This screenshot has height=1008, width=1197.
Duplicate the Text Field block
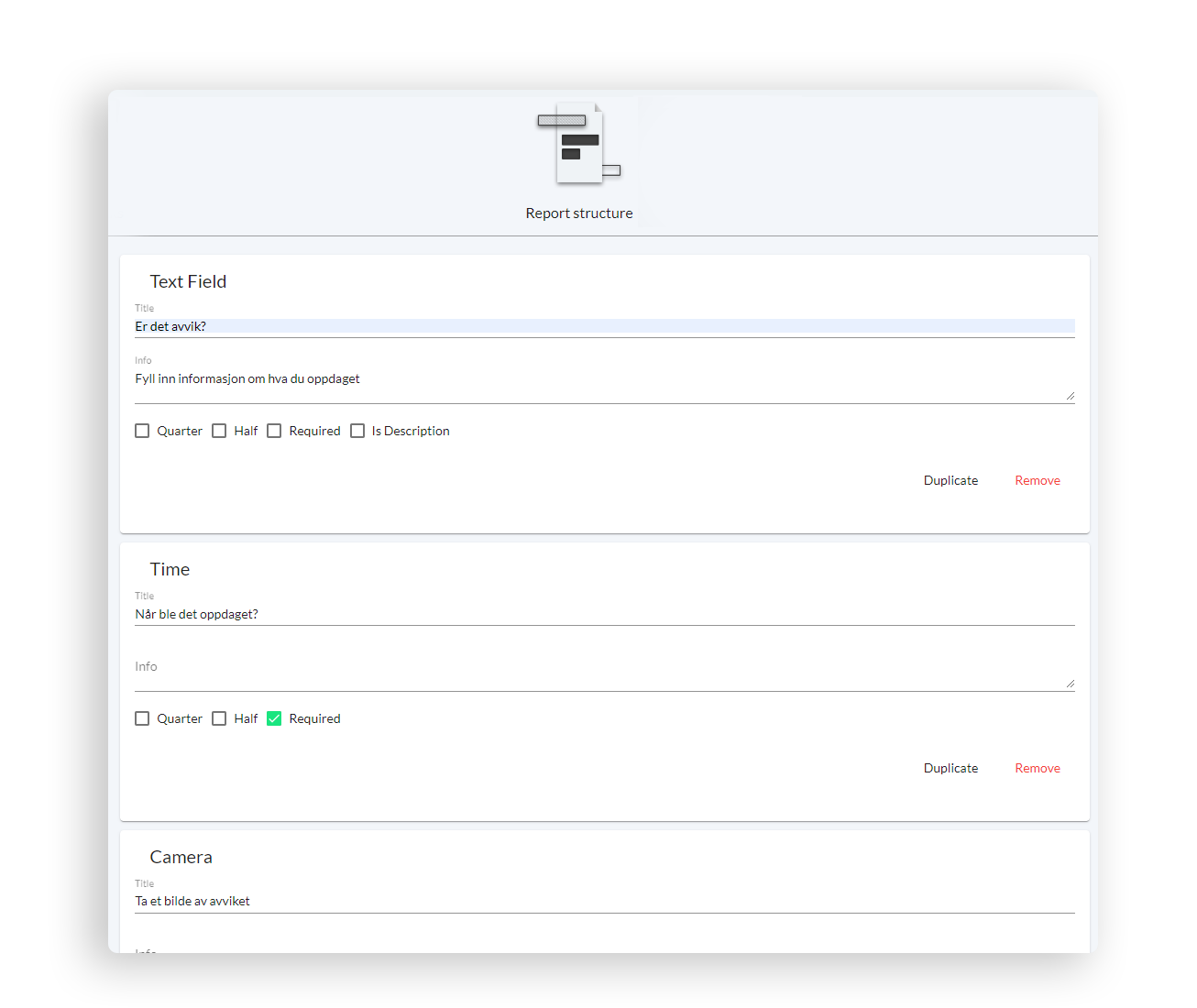(x=950, y=480)
